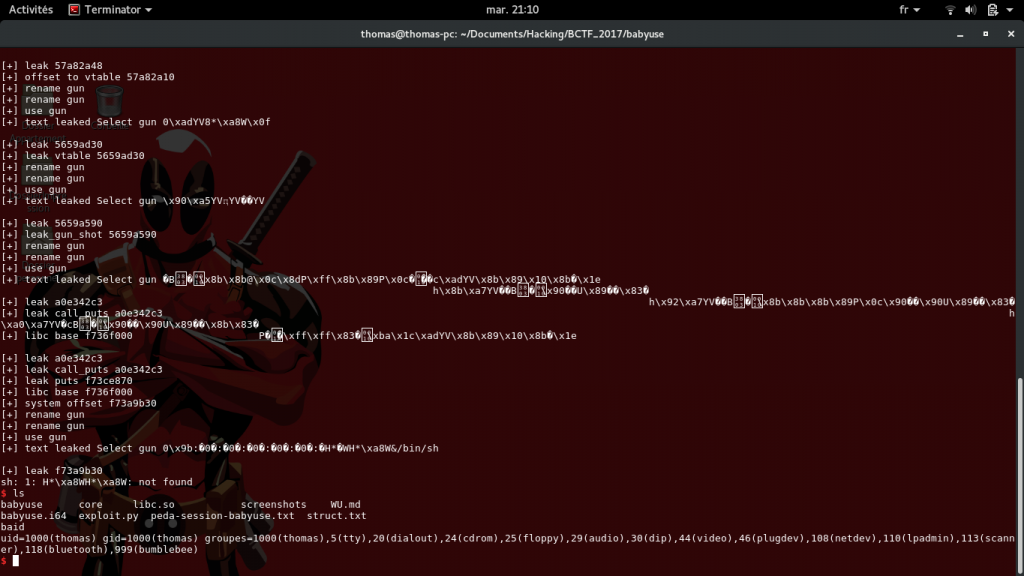The width and height of the screenshot is (1024, 576).
Task: Click the '[+] leak puts f73ce870' line
Action: (x=67, y=381)
